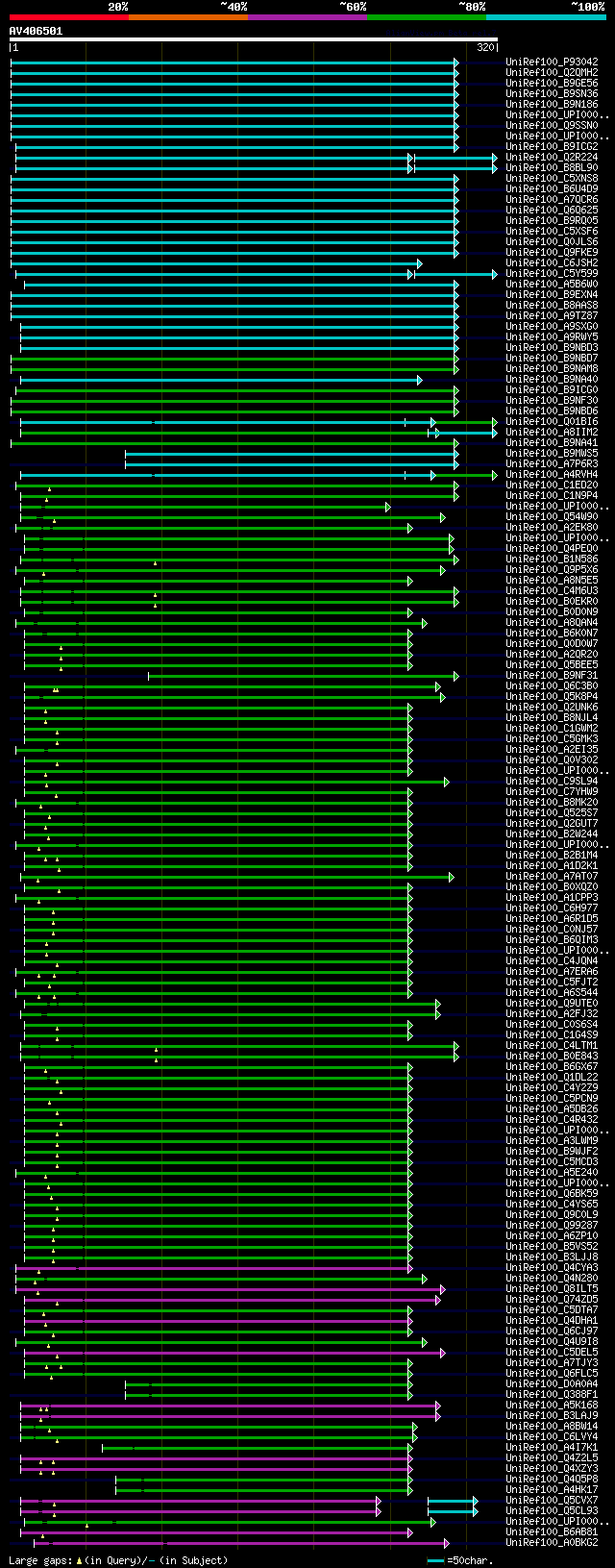Click the arrowhead ending the UniRef100_B6AB81 bar
The image size is (615, 1568).
pos(410,1532)
